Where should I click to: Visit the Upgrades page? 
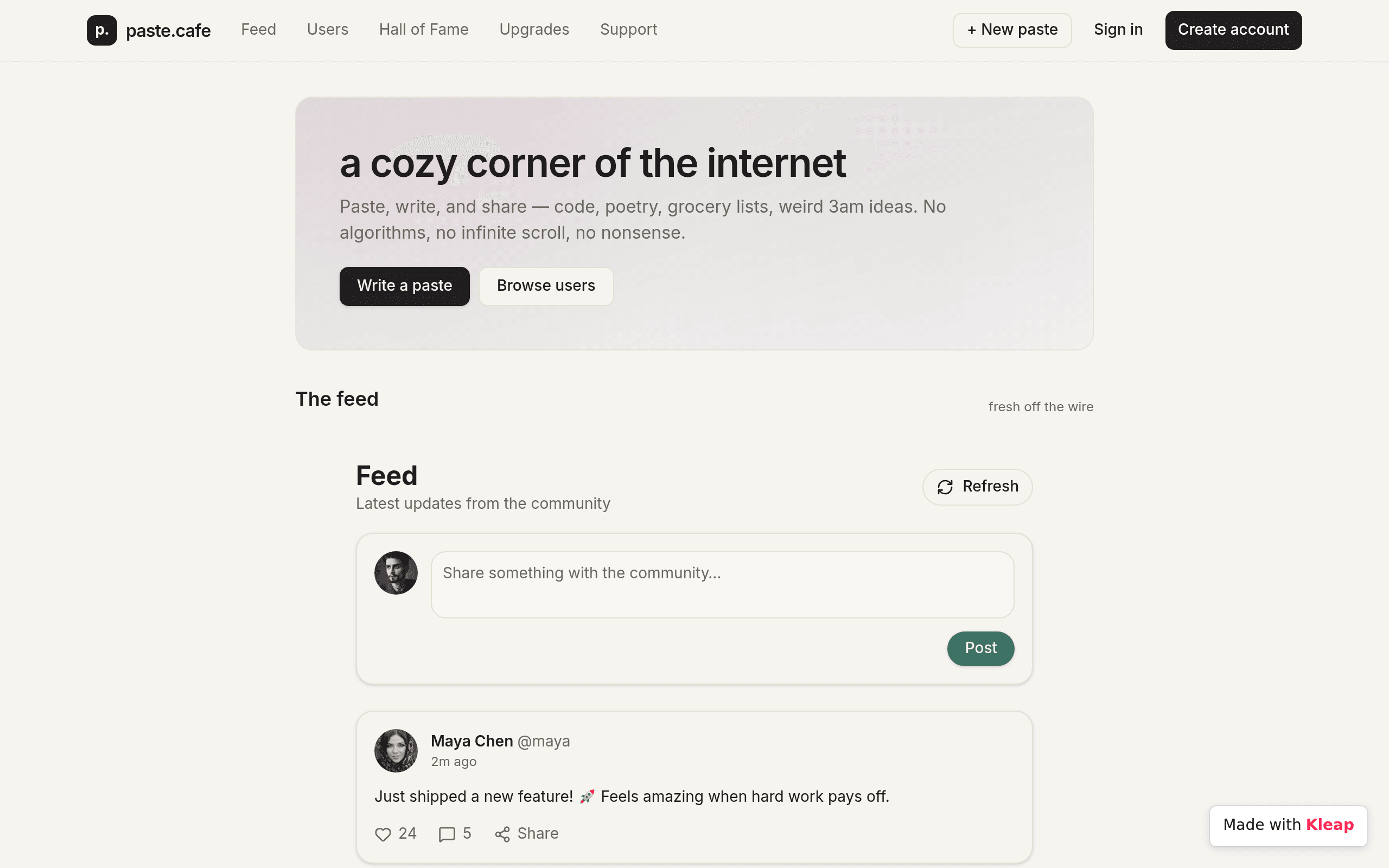[x=534, y=29]
